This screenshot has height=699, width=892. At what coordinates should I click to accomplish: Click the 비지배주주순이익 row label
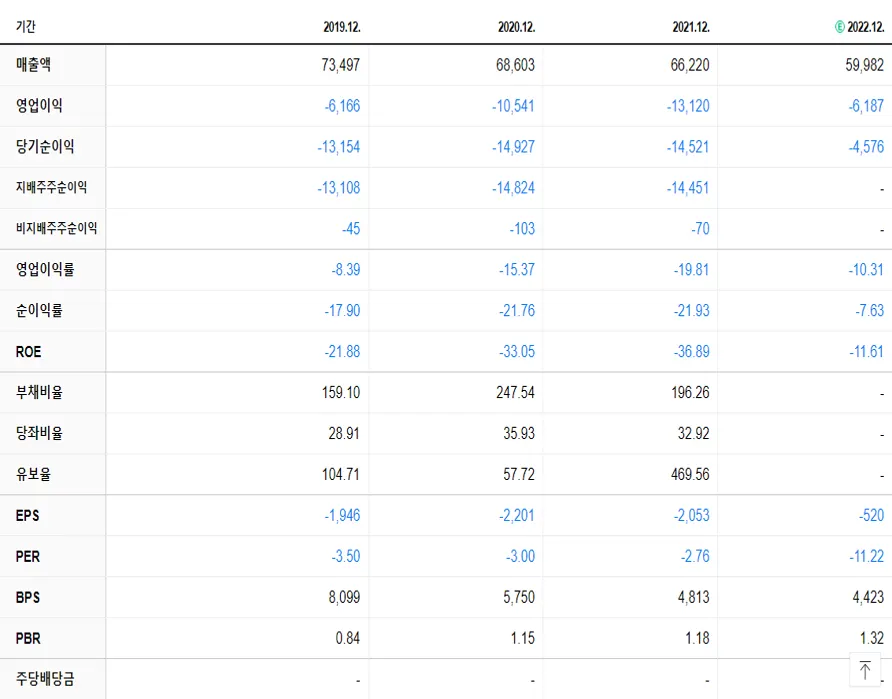click(56, 229)
